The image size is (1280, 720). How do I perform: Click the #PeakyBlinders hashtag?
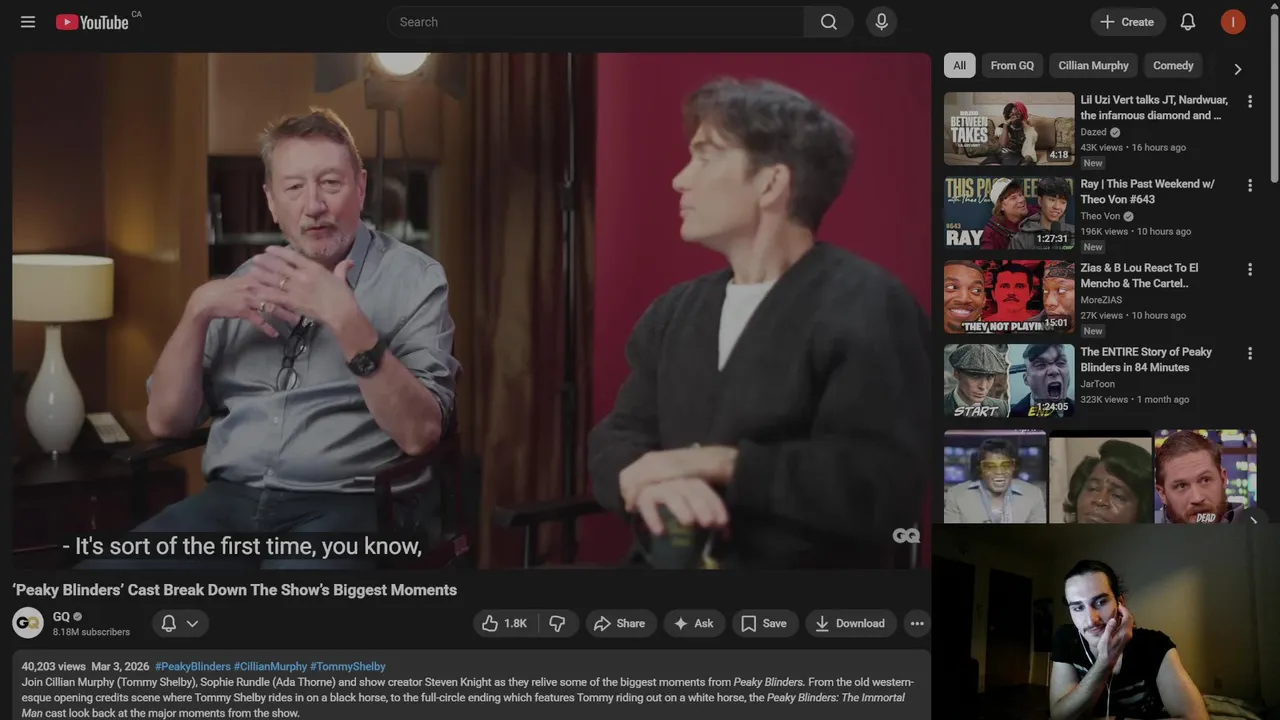coord(193,666)
